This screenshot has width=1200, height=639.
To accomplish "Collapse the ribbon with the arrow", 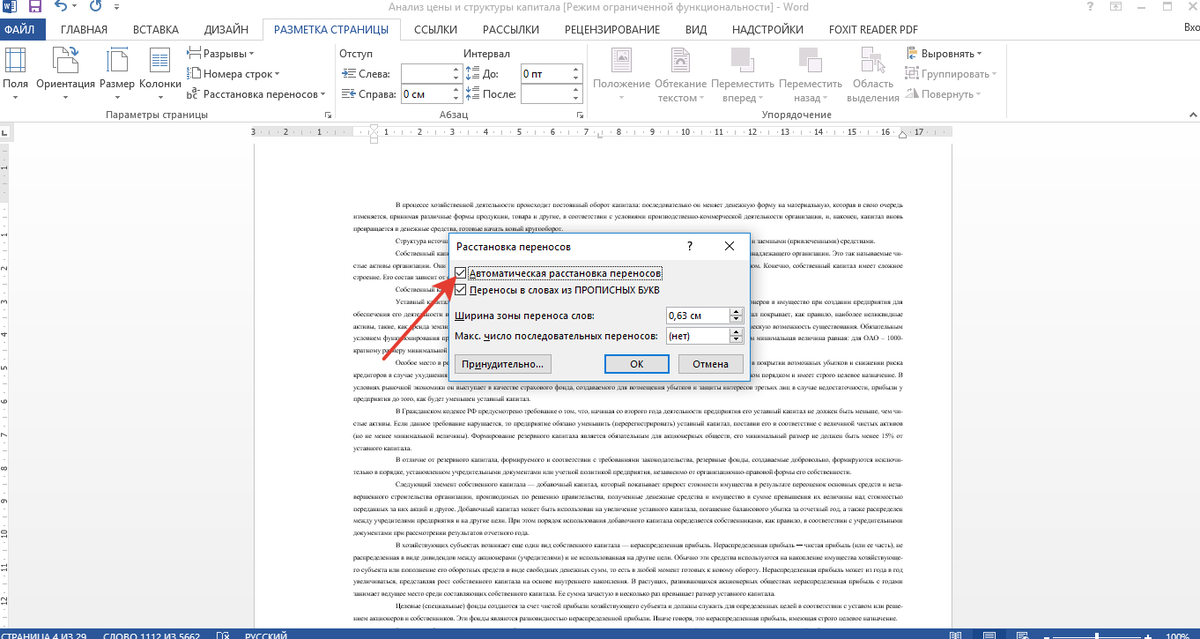I will coord(1191,116).
